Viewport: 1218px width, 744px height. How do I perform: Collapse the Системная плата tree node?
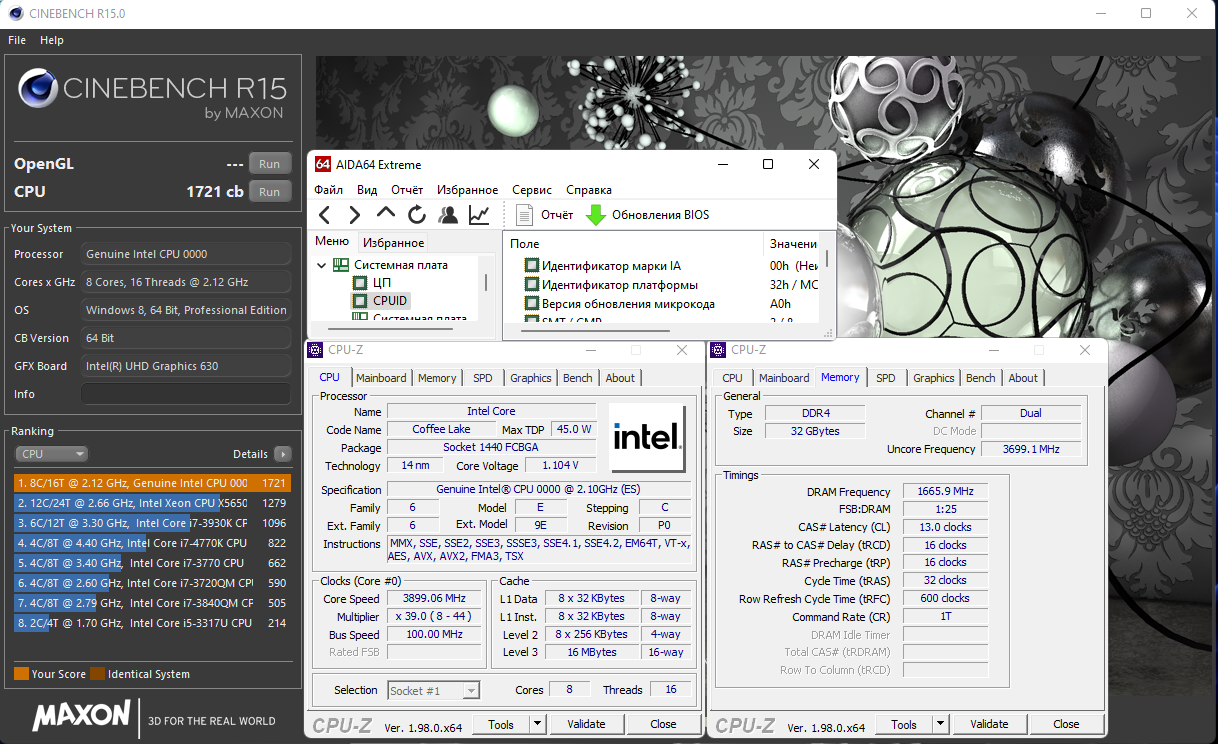tap(322, 265)
